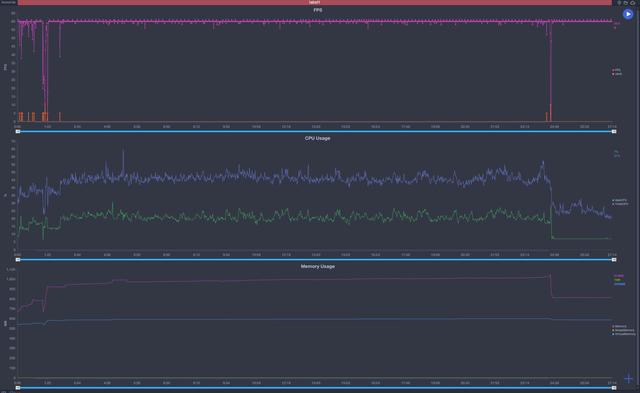Click left handle of CPU Usage range slider
The height and width of the screenshot is (393, 640).
point(18,260)
